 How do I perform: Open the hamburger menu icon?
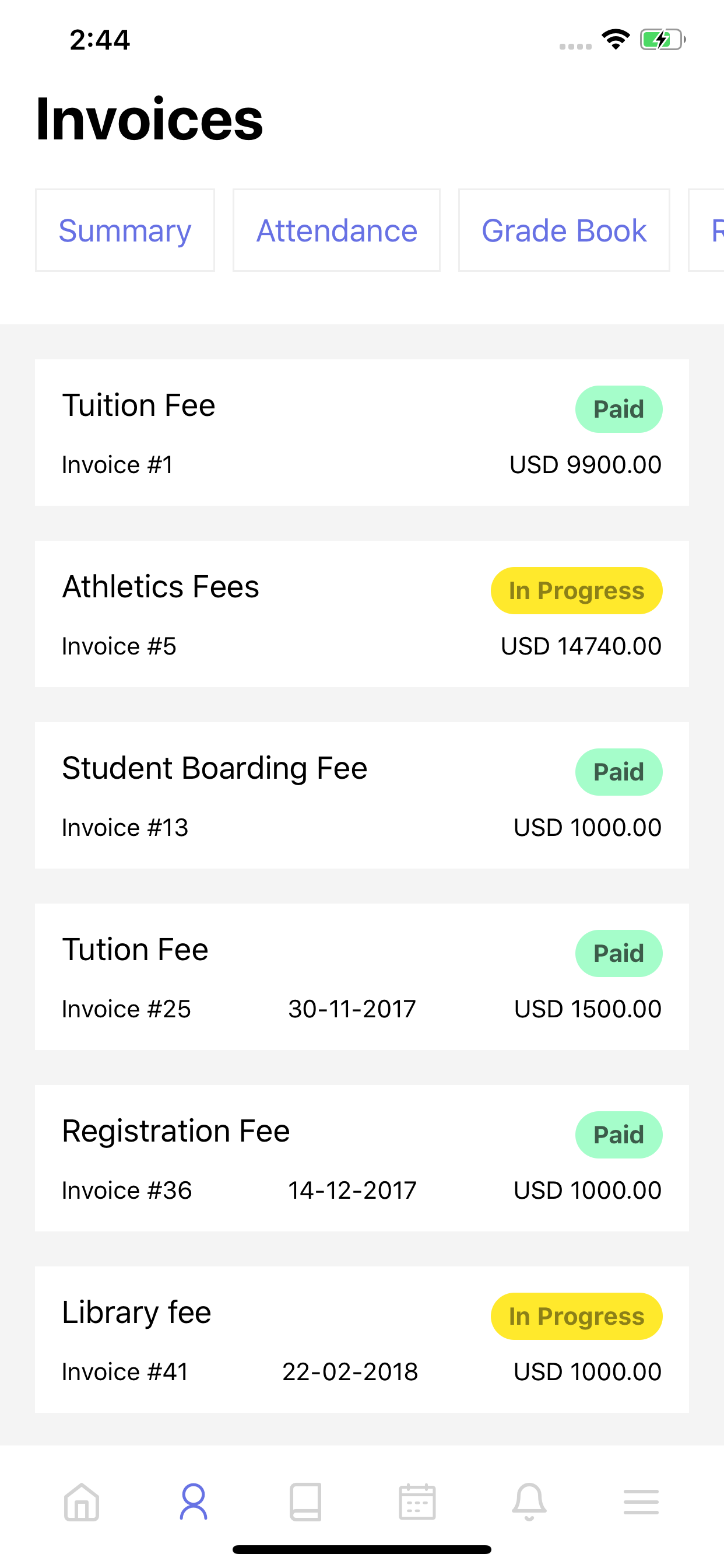point(641,1501)
